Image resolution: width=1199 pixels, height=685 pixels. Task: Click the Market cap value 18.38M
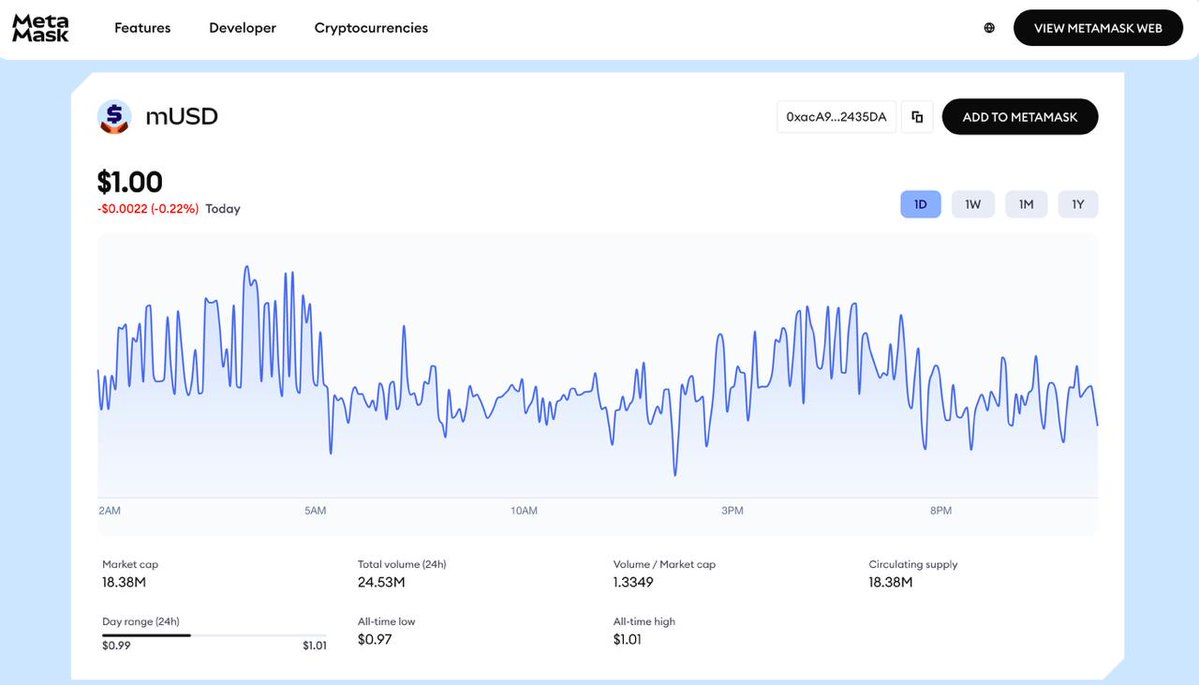click(x=124, y=582)
